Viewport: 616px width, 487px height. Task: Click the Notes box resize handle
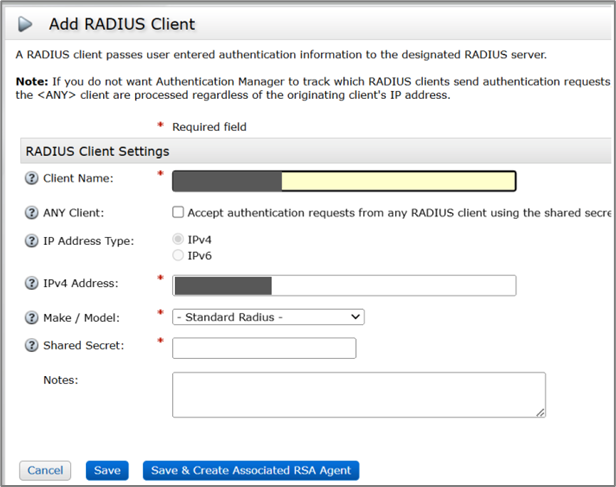541,412
